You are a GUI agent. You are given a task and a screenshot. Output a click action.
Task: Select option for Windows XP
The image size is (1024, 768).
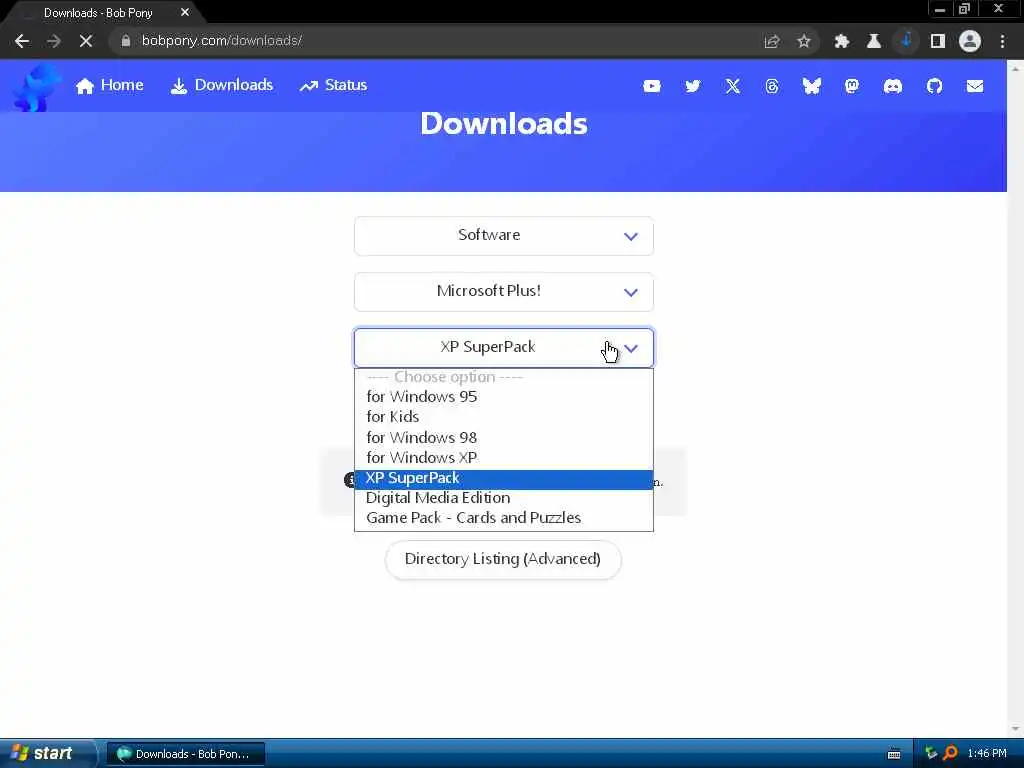pos(504,458)
